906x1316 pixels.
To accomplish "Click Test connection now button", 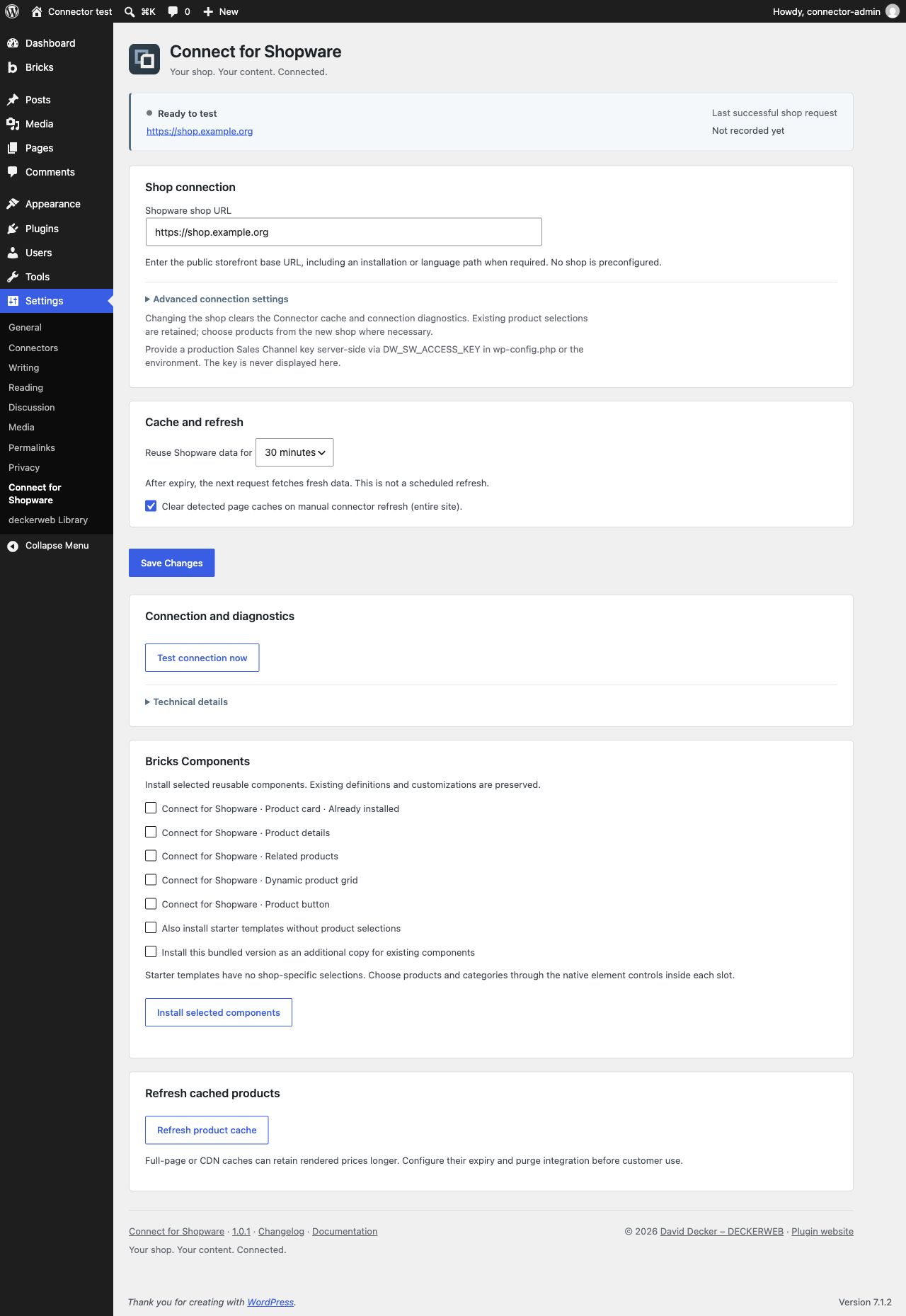I will [x=202, y=658].
